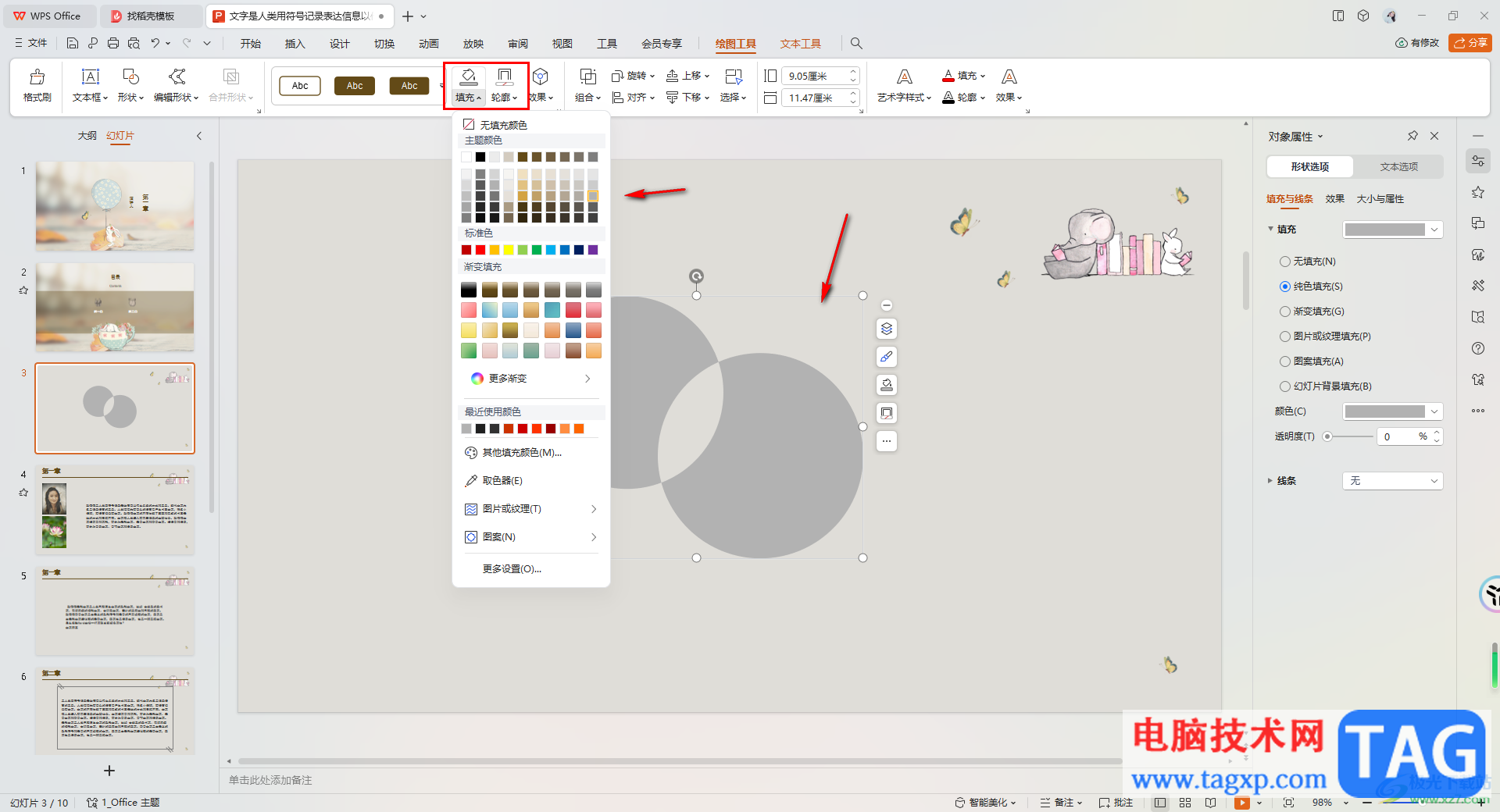1500x812 pixels.
Task: Click the Share (分享) button
Action: [x=1470, y=43]
